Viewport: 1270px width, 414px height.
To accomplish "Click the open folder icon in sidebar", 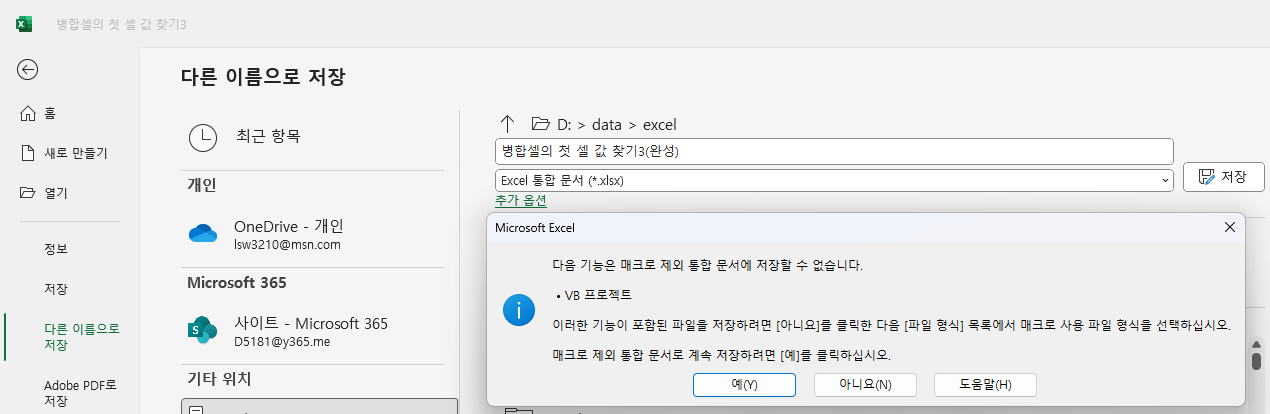I will (x=28, y=192).
